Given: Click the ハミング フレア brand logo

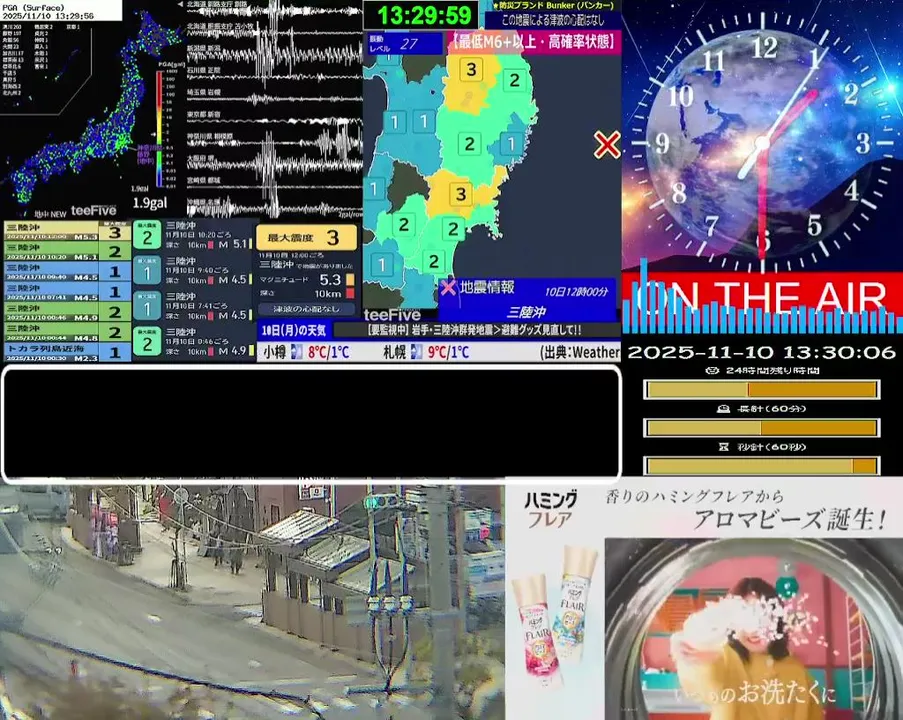Looking at the screenshot, I should click(x=550, y=510).
